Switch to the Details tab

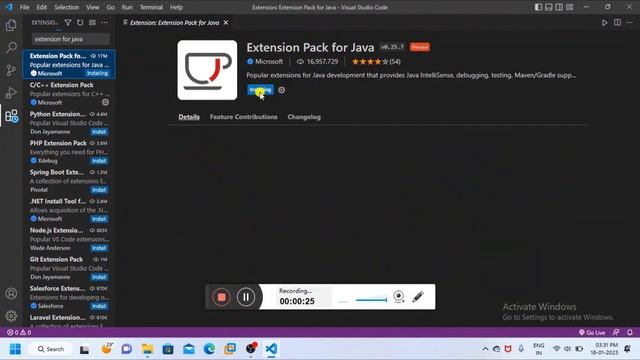189,117
